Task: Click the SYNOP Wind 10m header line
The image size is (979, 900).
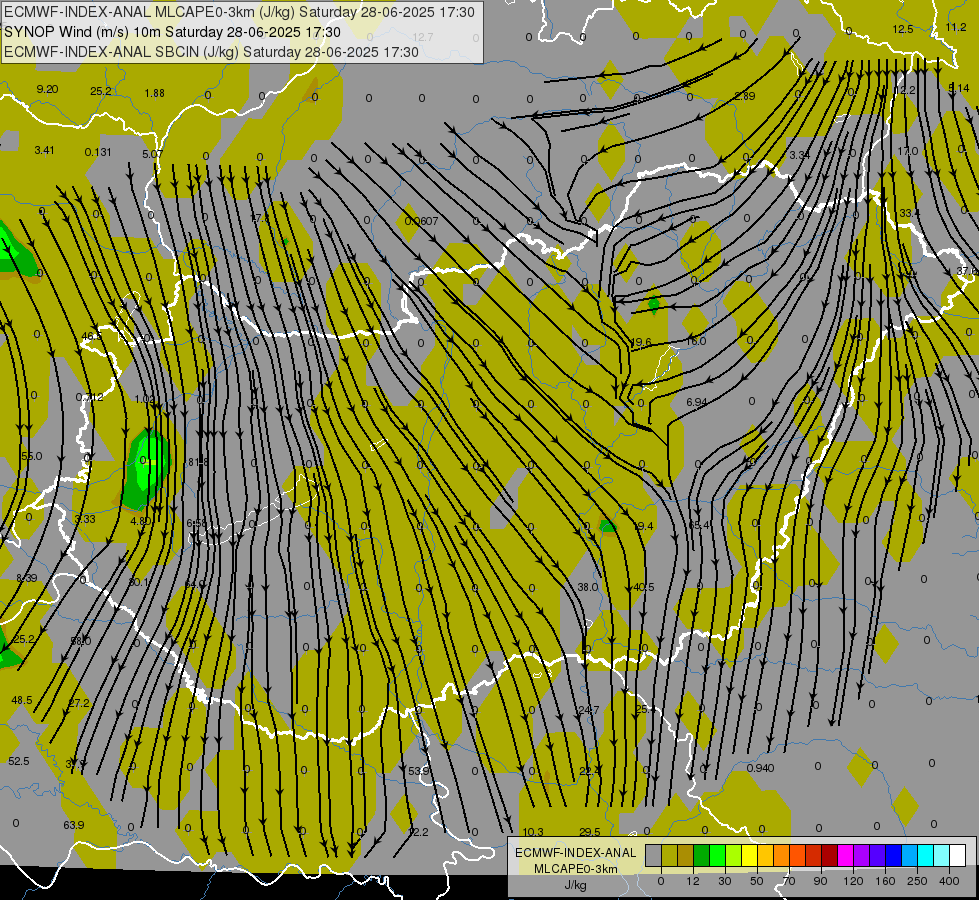Action: (172, 32)
